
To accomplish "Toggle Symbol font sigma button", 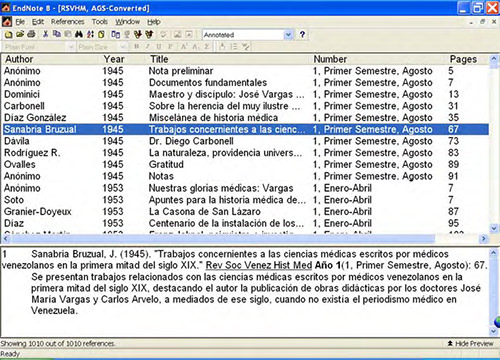I will tap(207, 47).
